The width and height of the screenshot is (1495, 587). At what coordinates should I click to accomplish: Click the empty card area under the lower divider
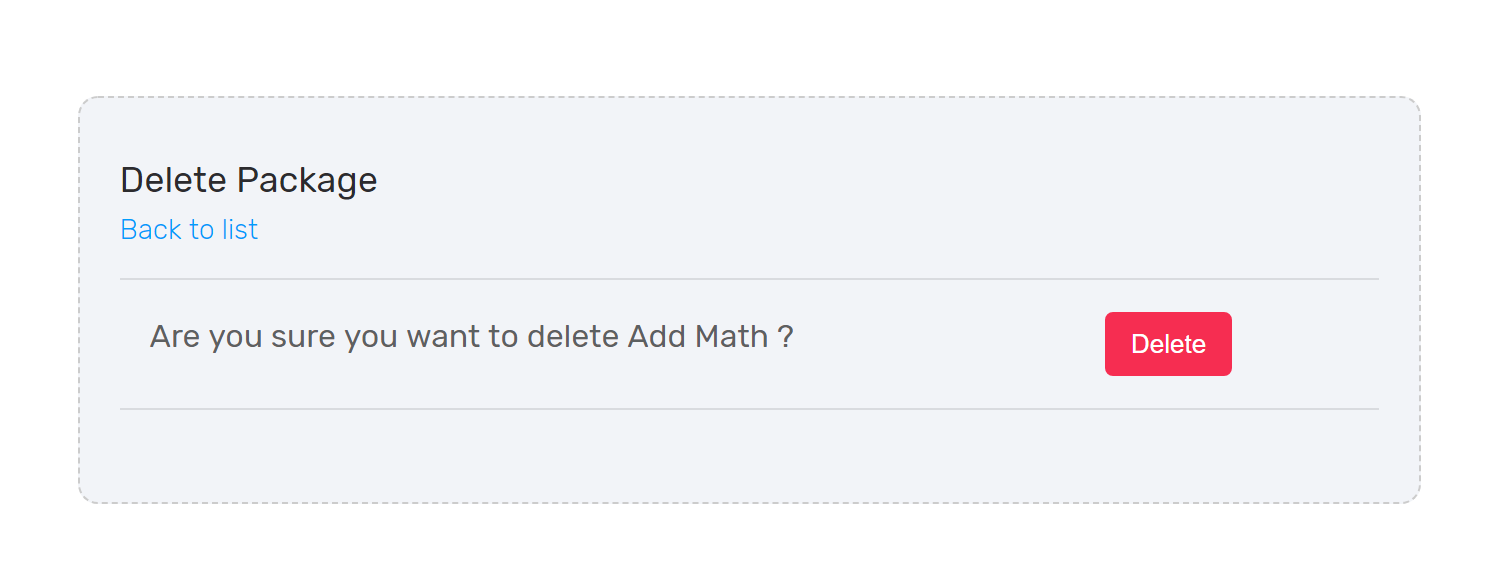(749, 455)
